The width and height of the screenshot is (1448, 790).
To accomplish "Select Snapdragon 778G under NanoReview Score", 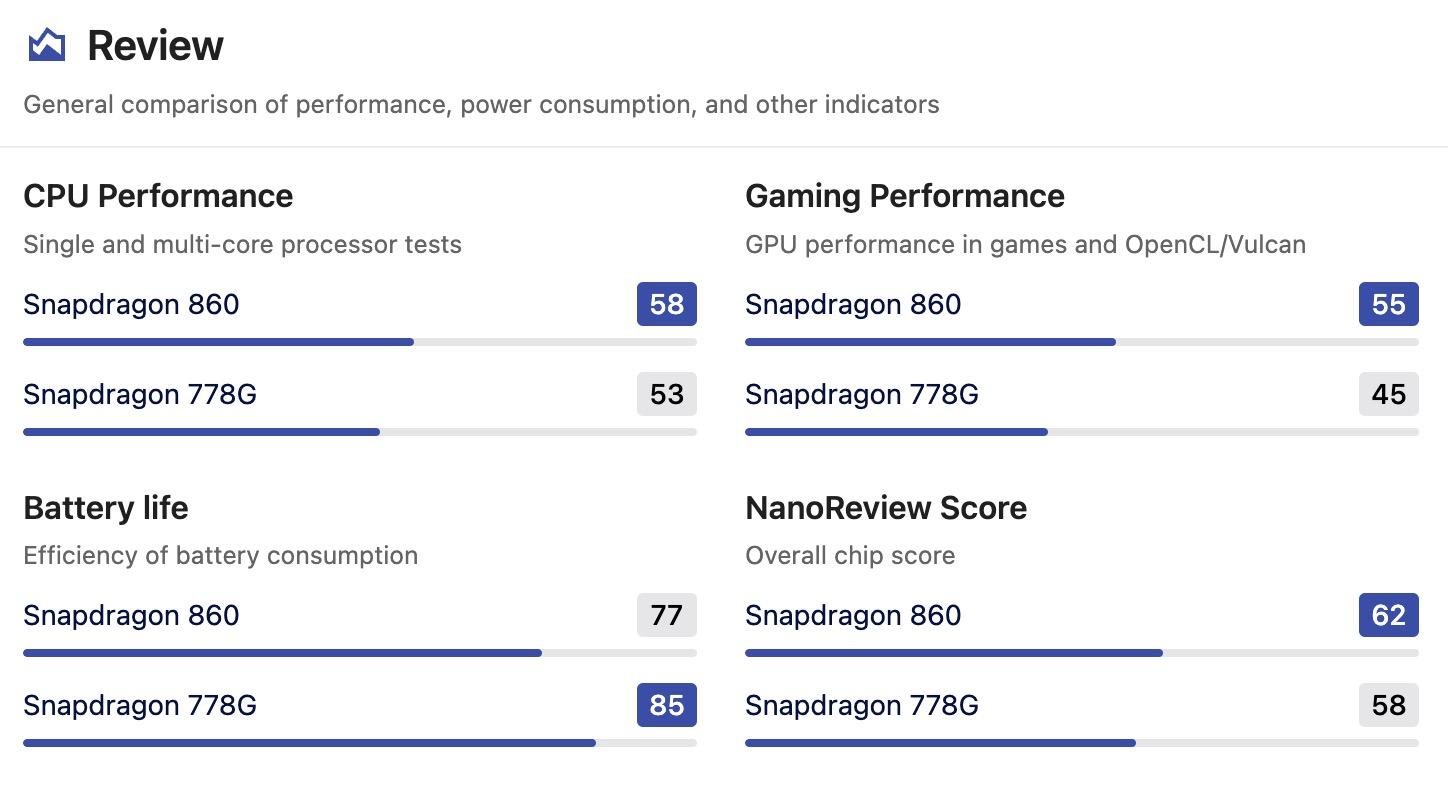I will pyautogui.click(x=862, y=705).
